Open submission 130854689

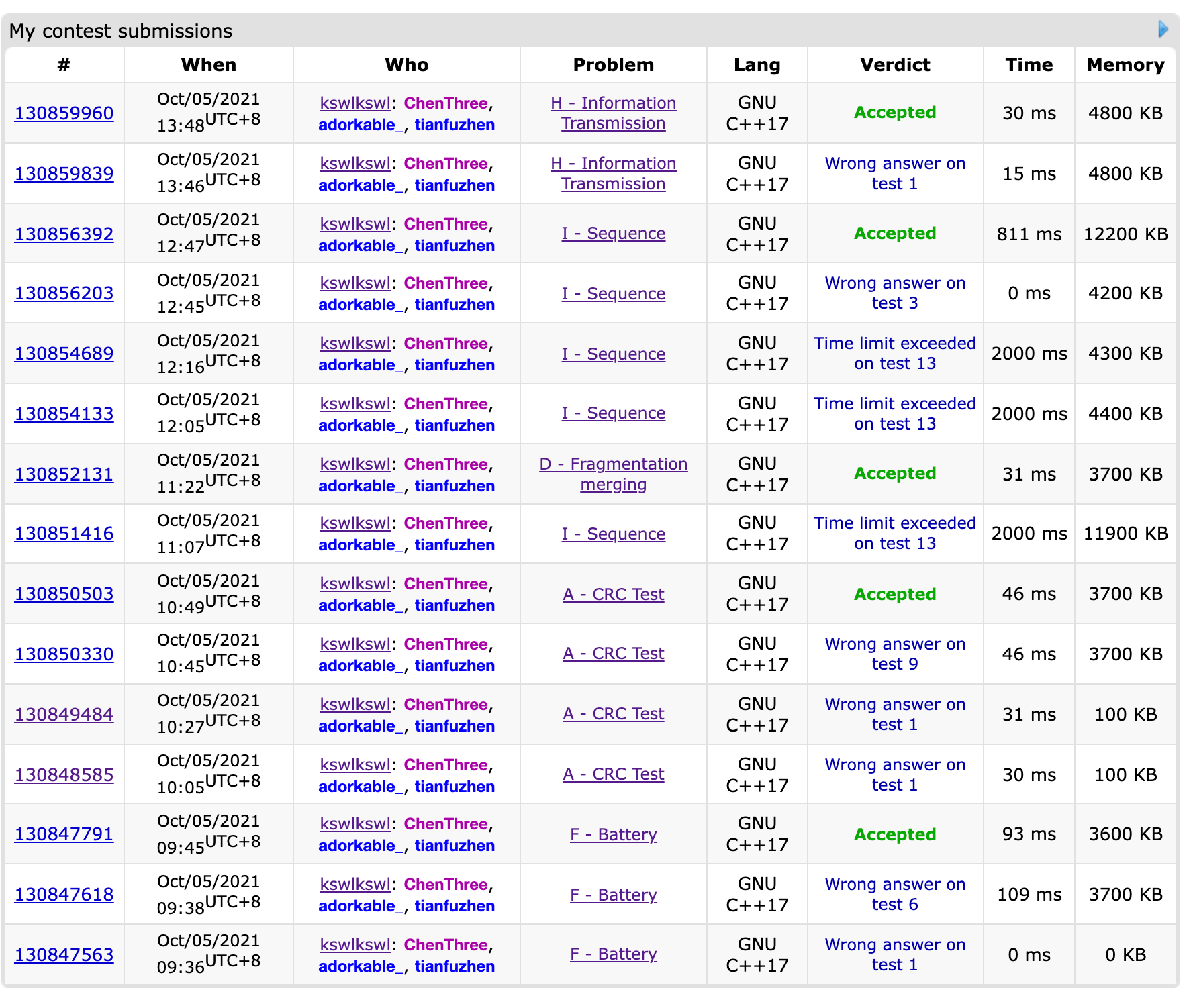point(64,354)
